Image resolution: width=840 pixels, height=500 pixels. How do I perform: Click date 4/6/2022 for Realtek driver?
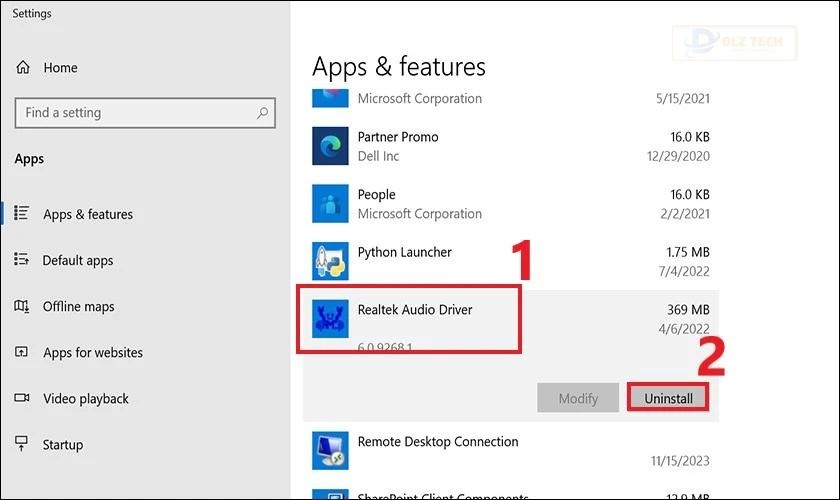[x=684, y=329]
